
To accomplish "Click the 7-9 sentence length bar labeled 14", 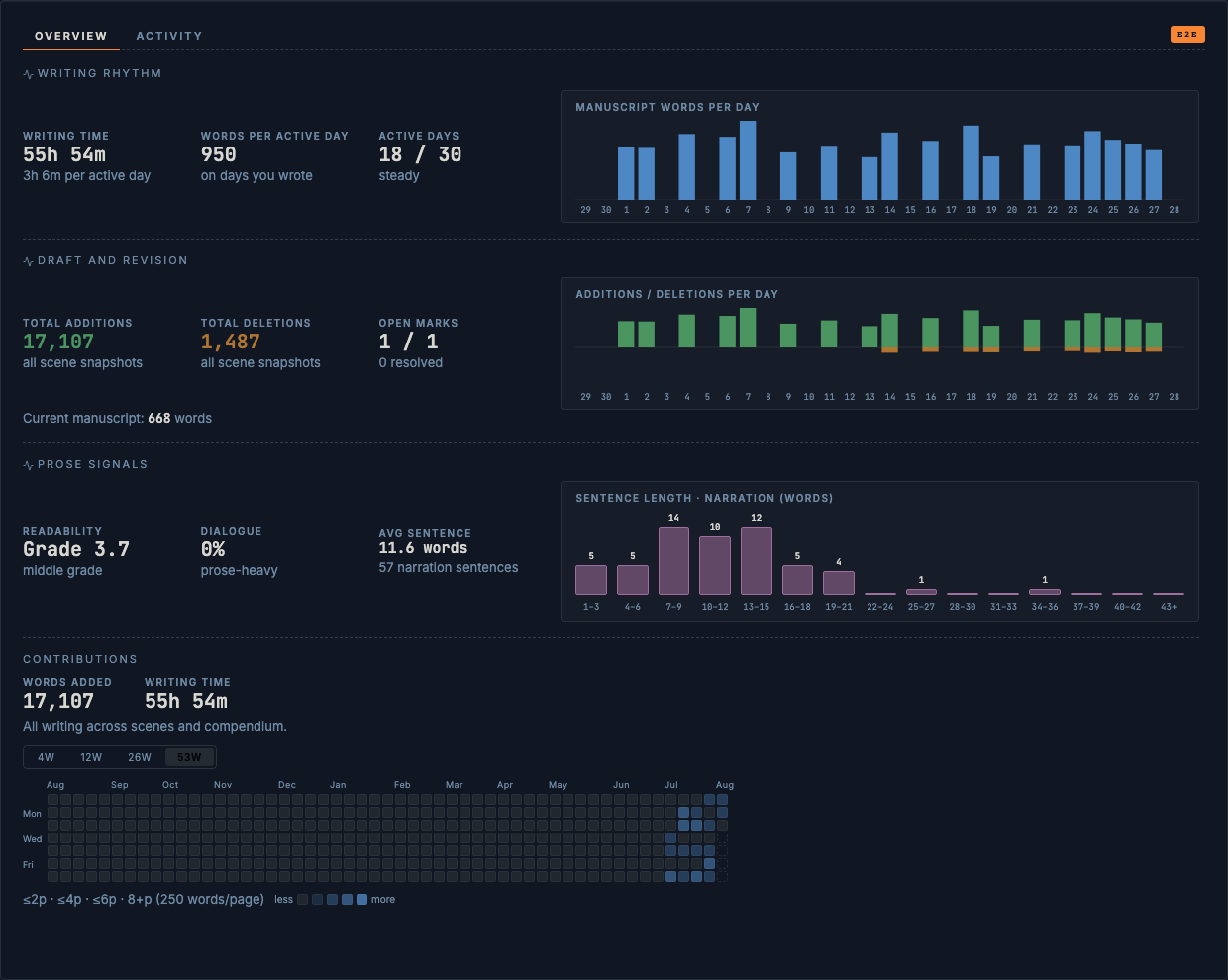I will click(x=673, y=560).
